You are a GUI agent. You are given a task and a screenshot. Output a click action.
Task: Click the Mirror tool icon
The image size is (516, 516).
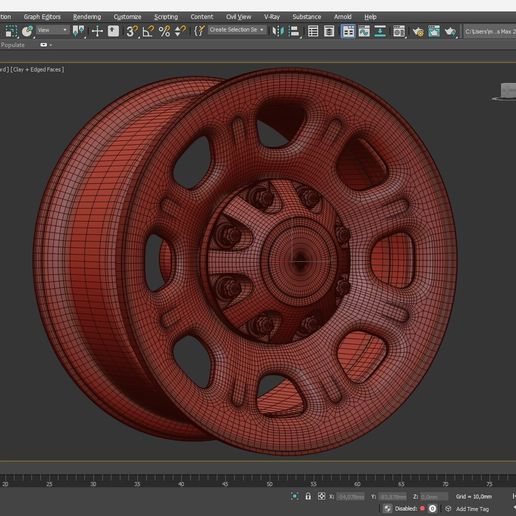tap(278, 31)
